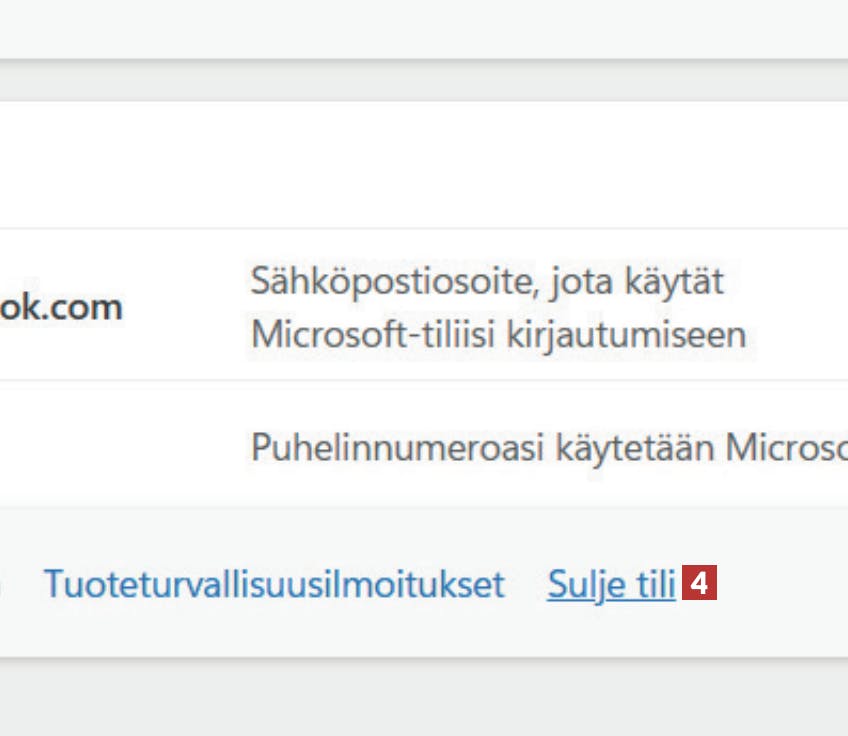848x736 pixels.
Task: Click the top light panel strip
Action: coord(400,28)
